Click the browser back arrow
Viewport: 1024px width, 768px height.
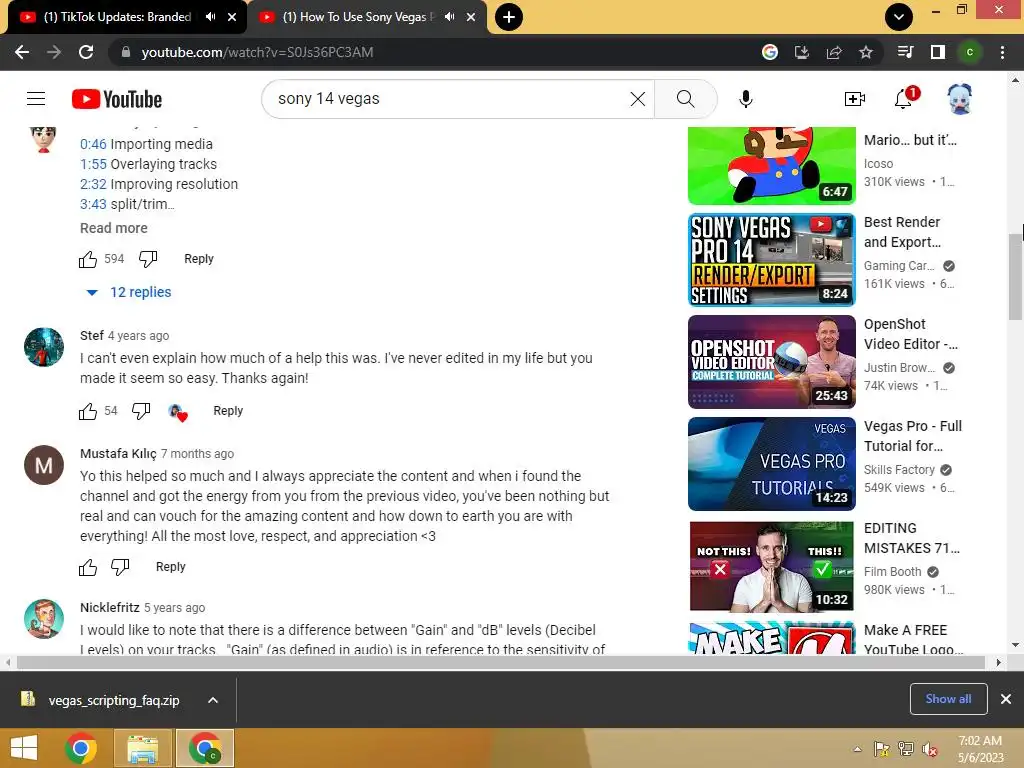[22, 52]
